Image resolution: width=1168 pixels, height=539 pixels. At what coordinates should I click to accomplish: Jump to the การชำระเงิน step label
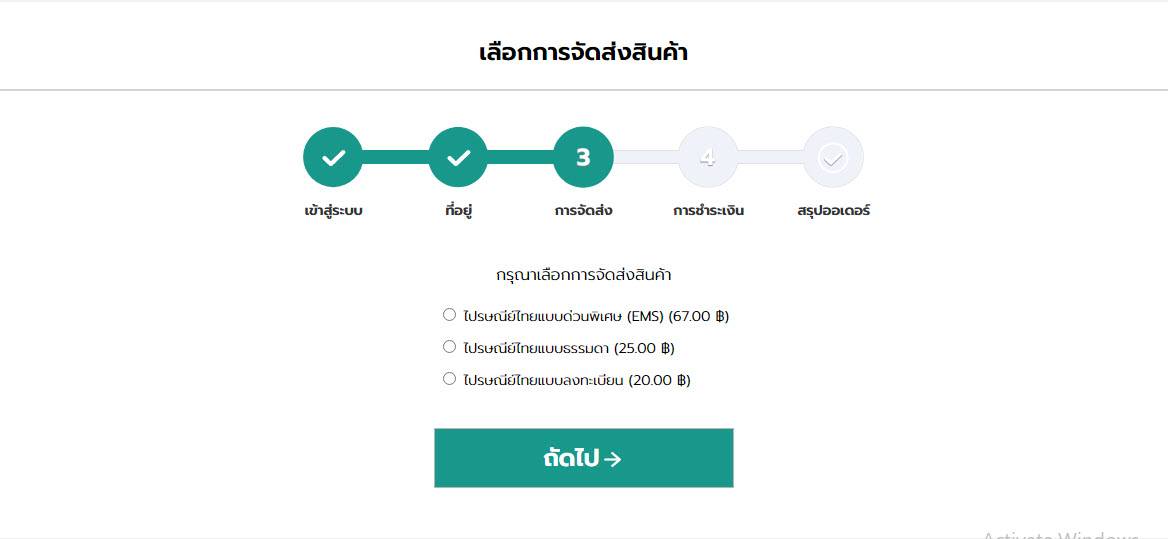708,211
